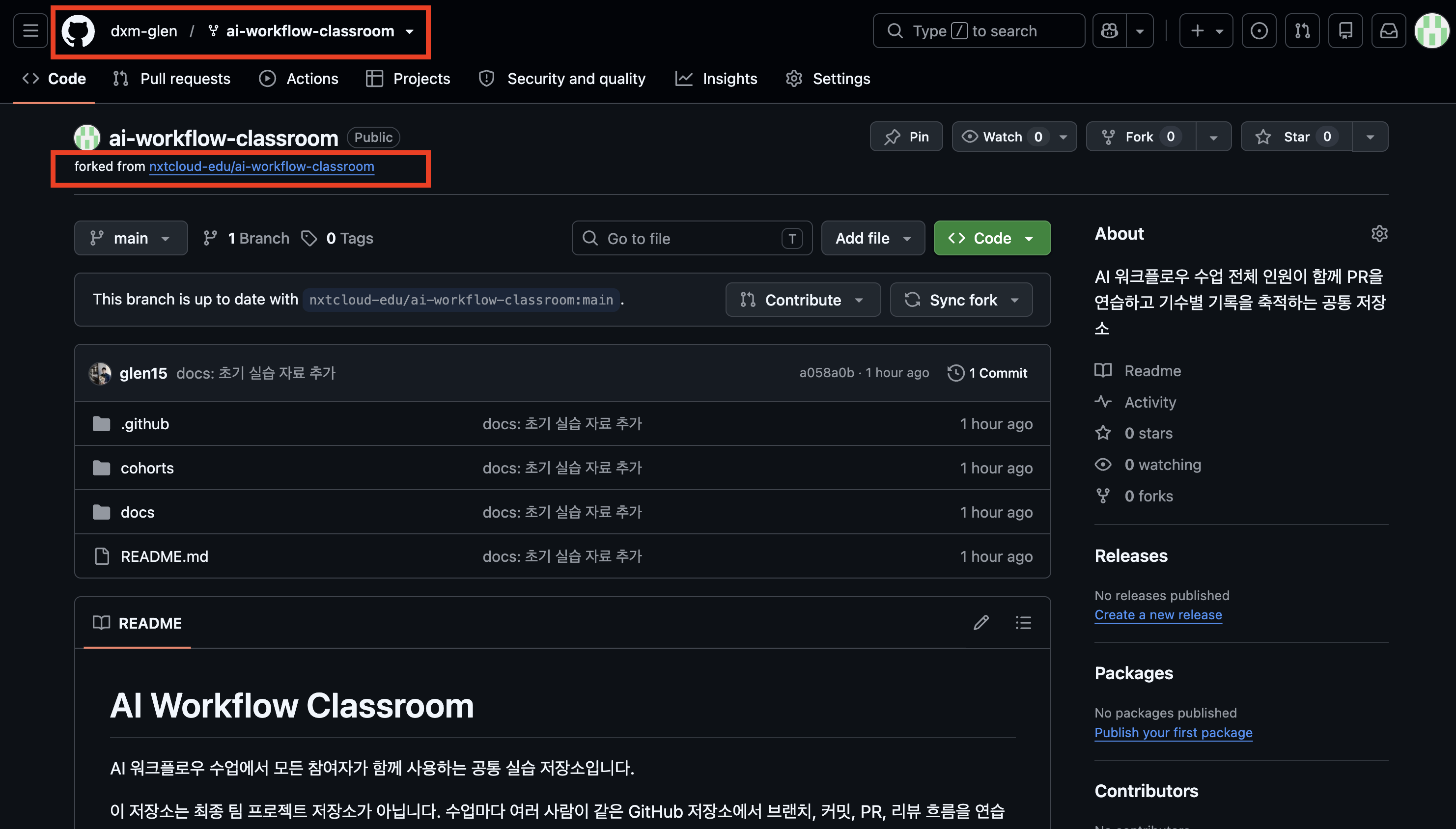1456x829 pixels.
Task: View the 1 Commit history
Action: (x=987, y=373)
